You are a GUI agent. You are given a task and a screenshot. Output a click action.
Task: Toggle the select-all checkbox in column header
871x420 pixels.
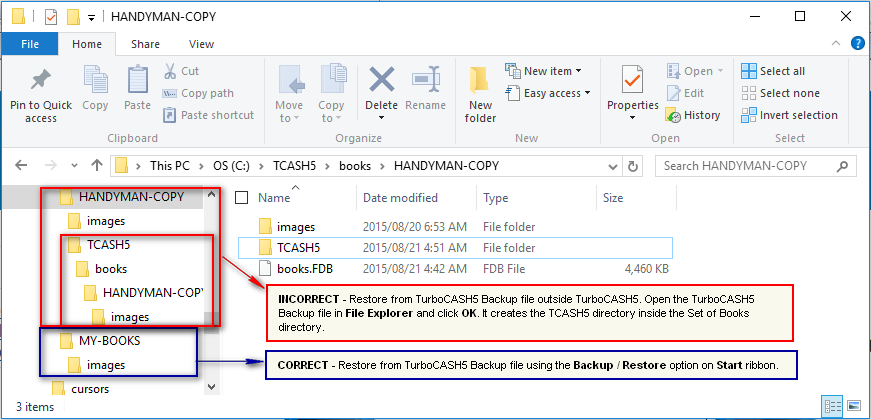coord(241,198)
